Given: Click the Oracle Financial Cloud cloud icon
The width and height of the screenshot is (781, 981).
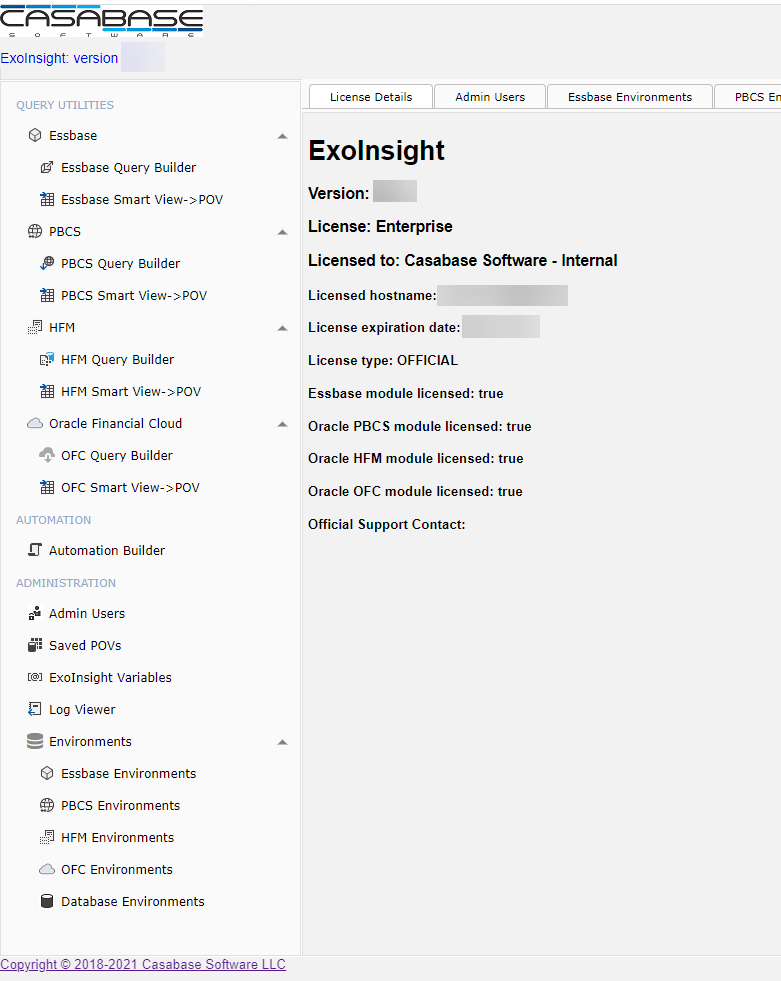Looking at the screenshot, I should tap(35, 424).
